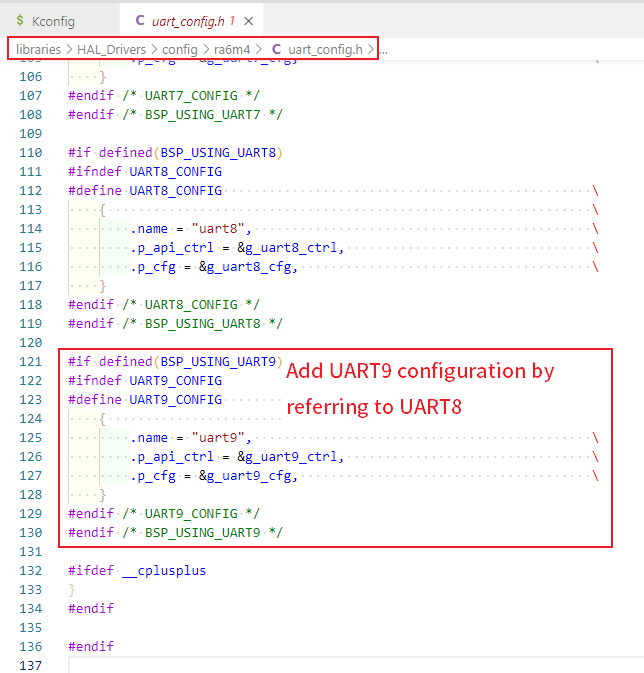Click the uart_config.h breadcrumb file name
The width and height of the screenshot is (644, 673).
click(x=325, y=49)
